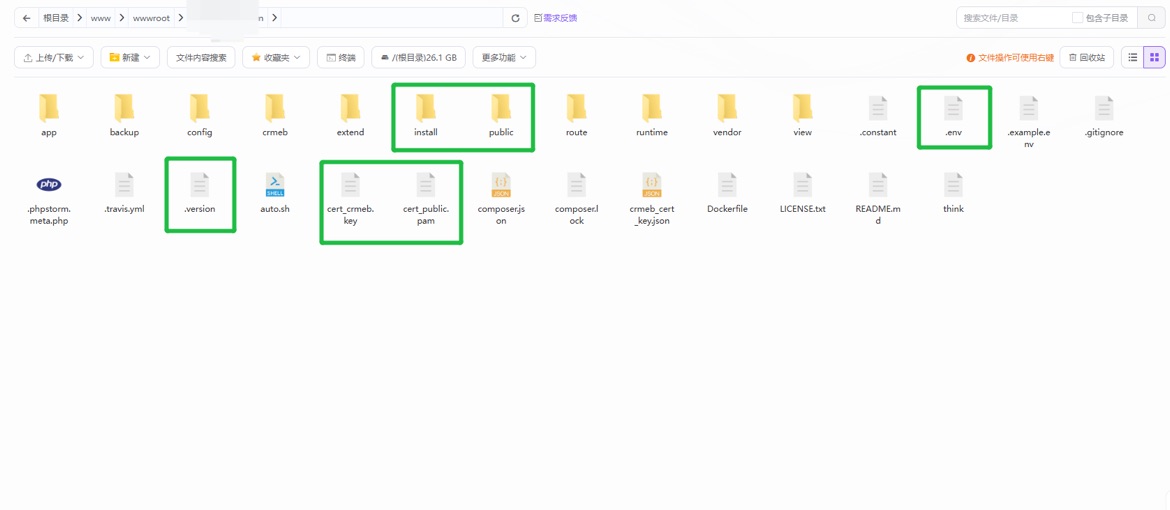The image size is (1170, 510).
Task: Open the 需求反馈 feedback link
Action: pyautogui.click(x=556, y=18)
